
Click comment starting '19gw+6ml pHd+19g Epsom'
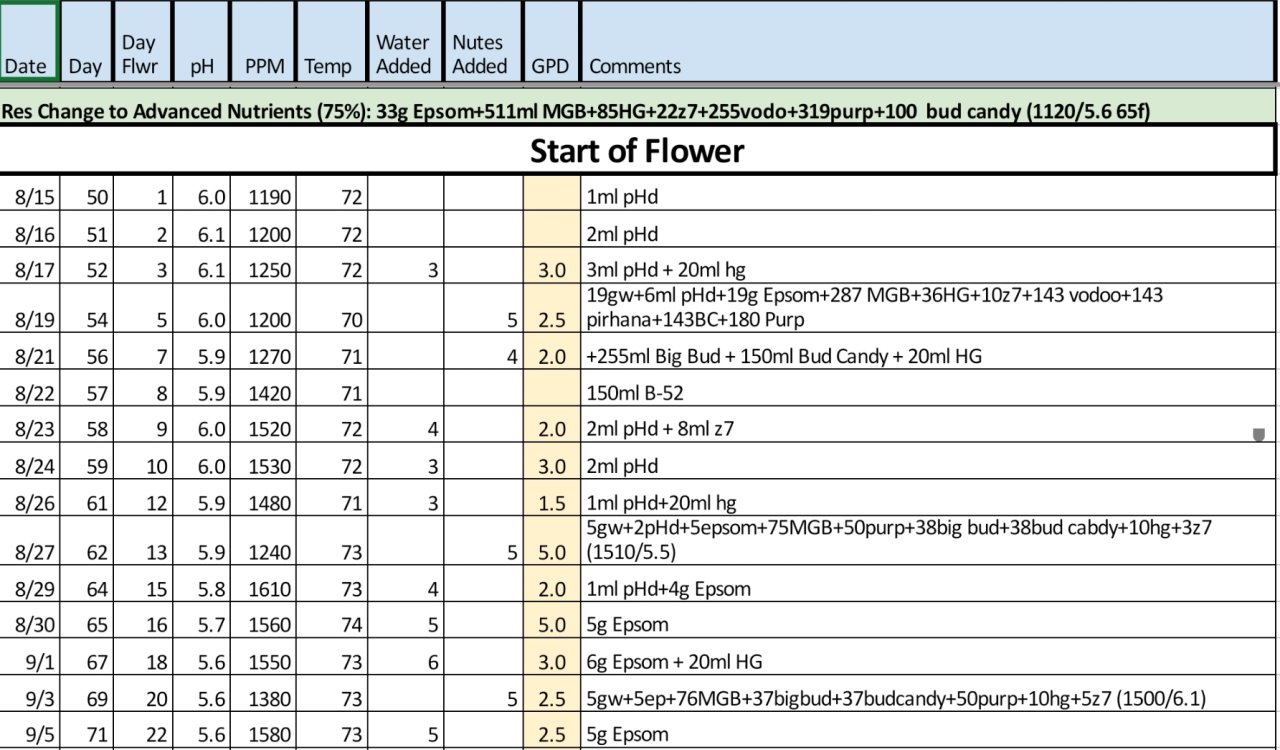[x=875, y=307]
